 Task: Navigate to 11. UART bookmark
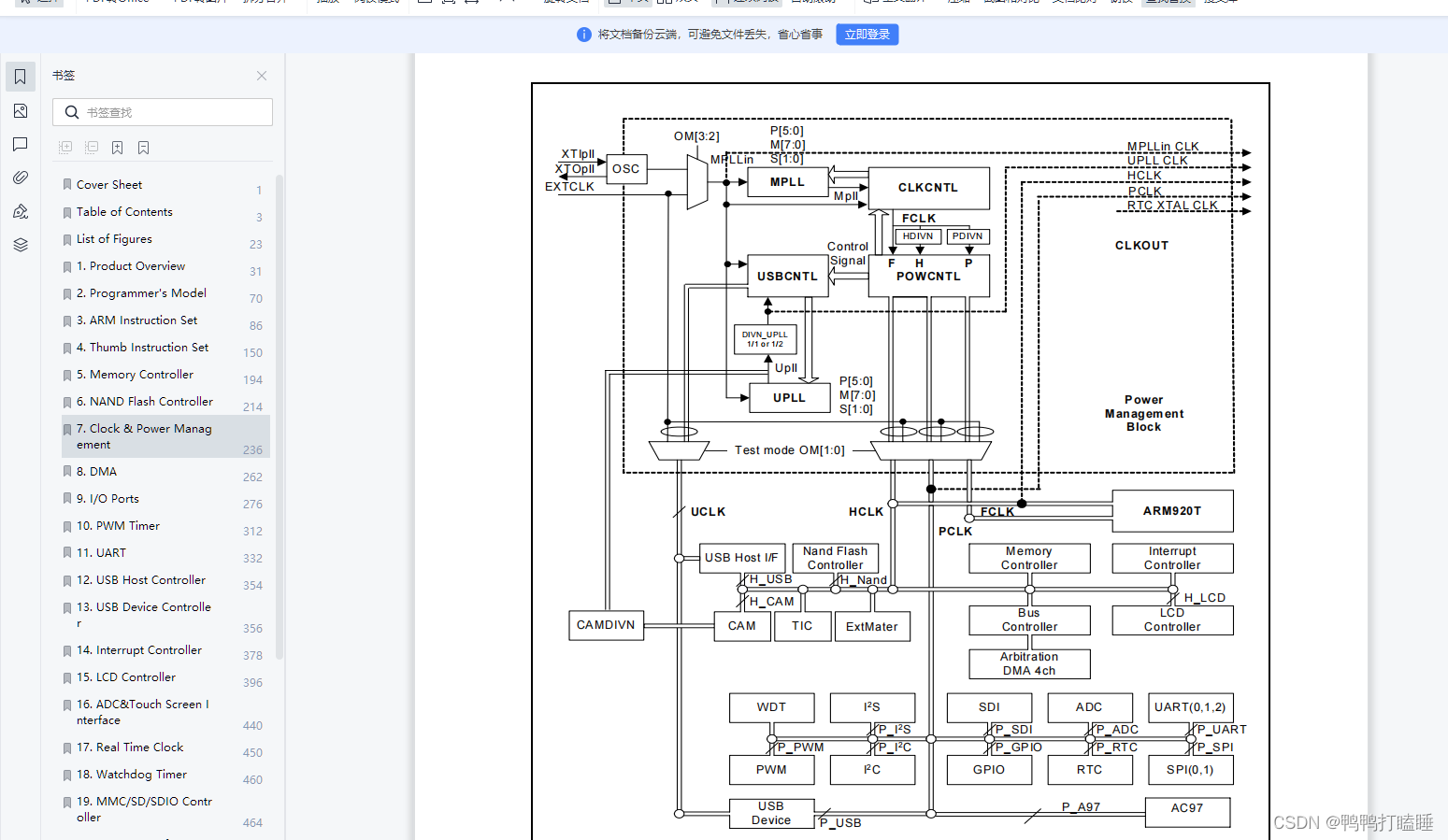101,553
